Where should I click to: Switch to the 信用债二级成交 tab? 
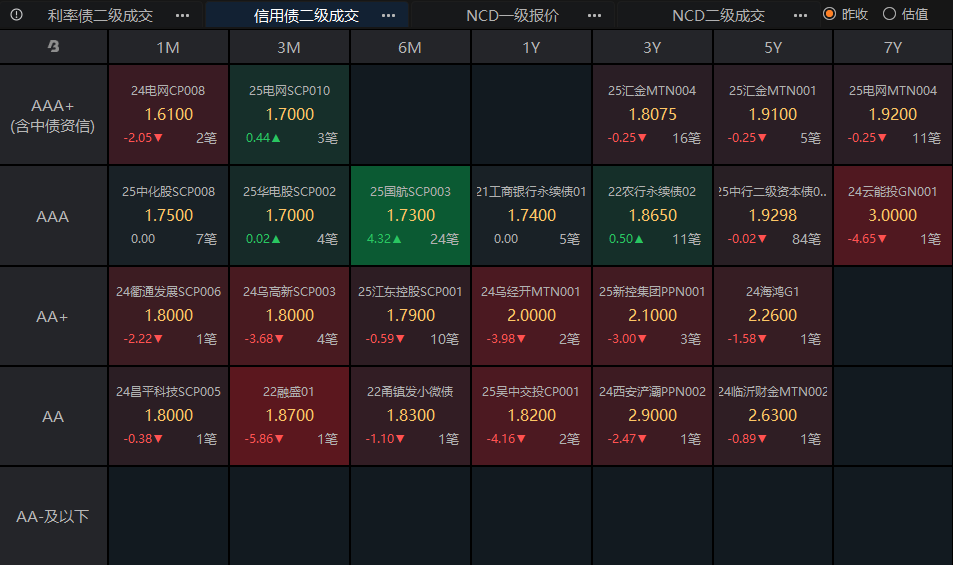(306, 15)
